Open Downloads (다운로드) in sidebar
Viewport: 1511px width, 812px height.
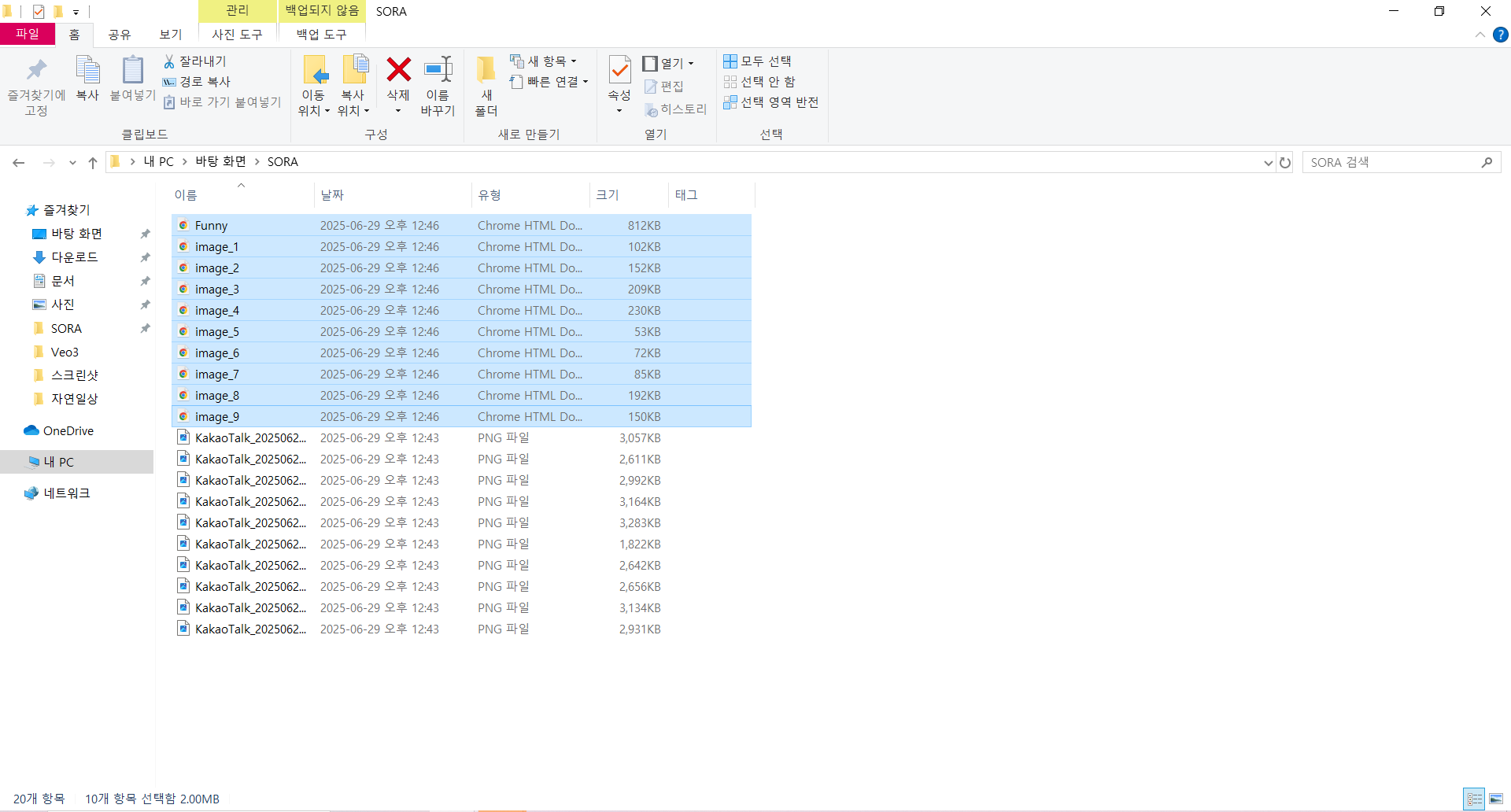click(75, 257)
